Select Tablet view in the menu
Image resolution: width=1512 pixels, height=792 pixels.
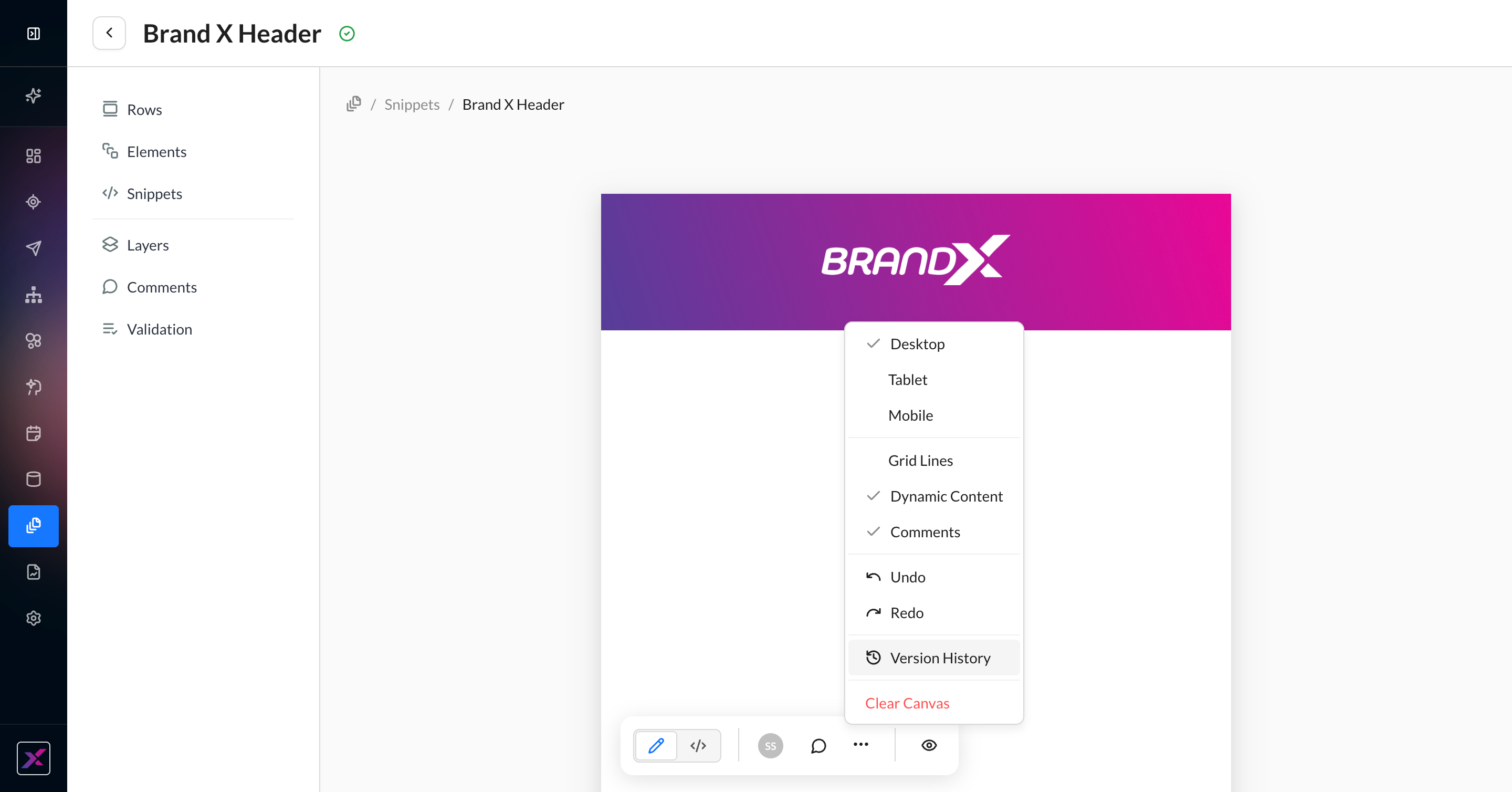point(934,379)
